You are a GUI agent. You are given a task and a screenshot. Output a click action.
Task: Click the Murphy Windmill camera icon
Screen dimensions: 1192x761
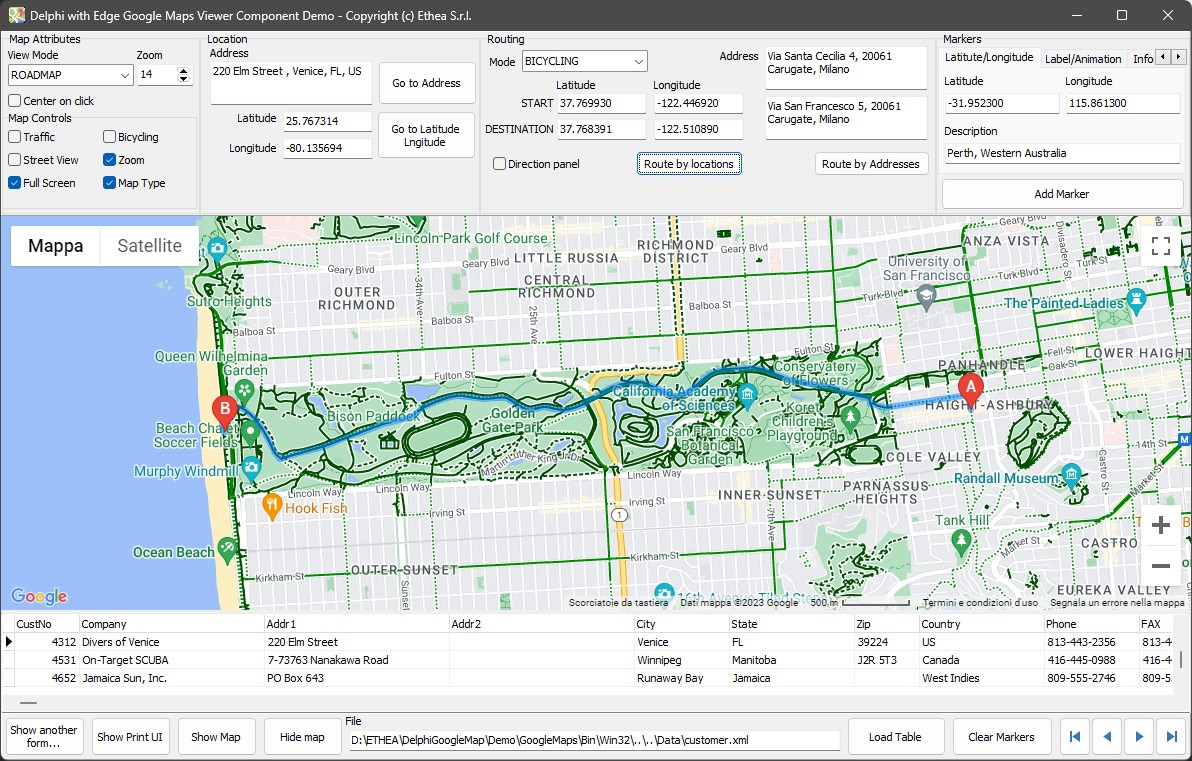tap(251, 468)
